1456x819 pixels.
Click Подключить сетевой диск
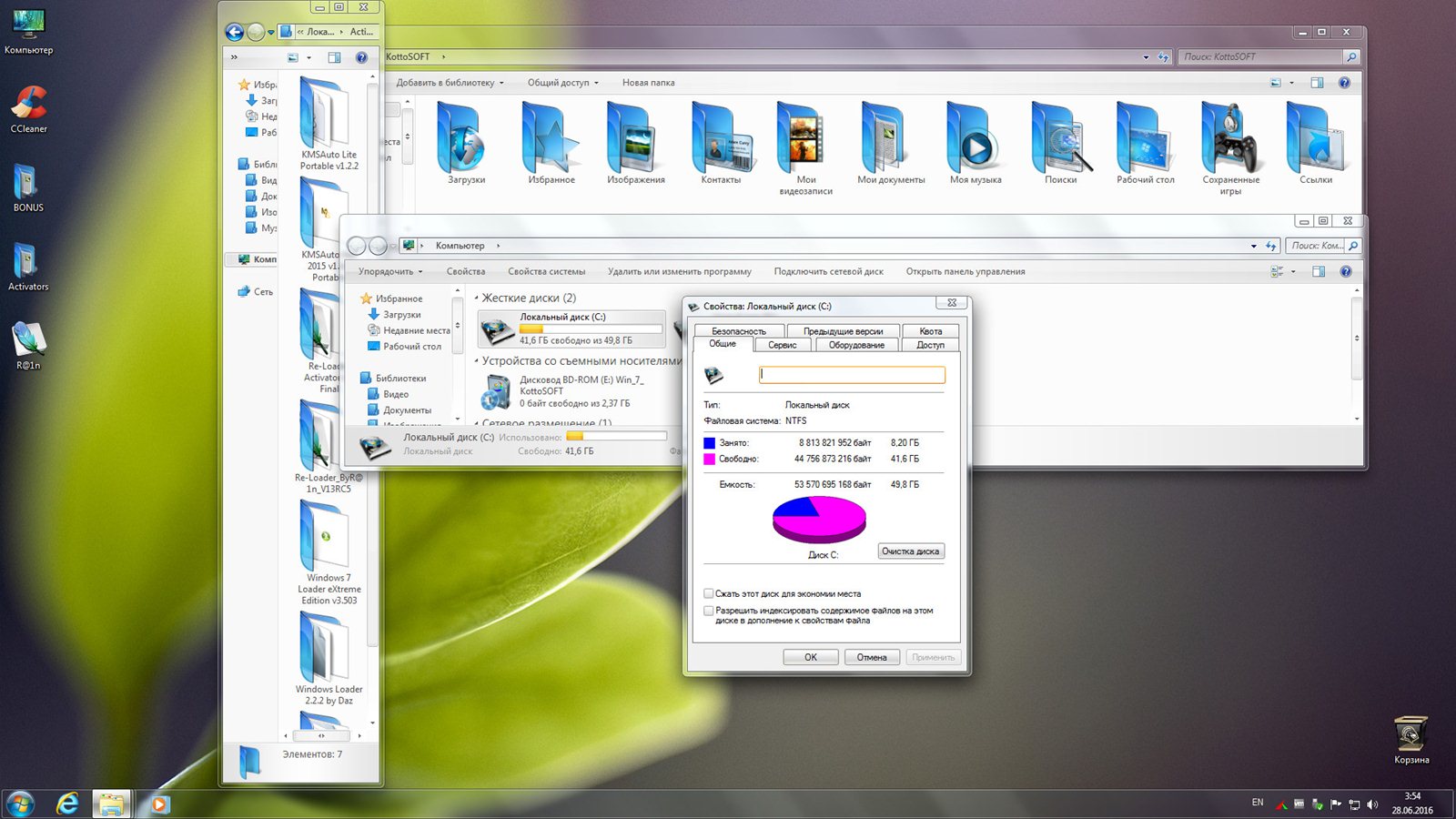829,271
